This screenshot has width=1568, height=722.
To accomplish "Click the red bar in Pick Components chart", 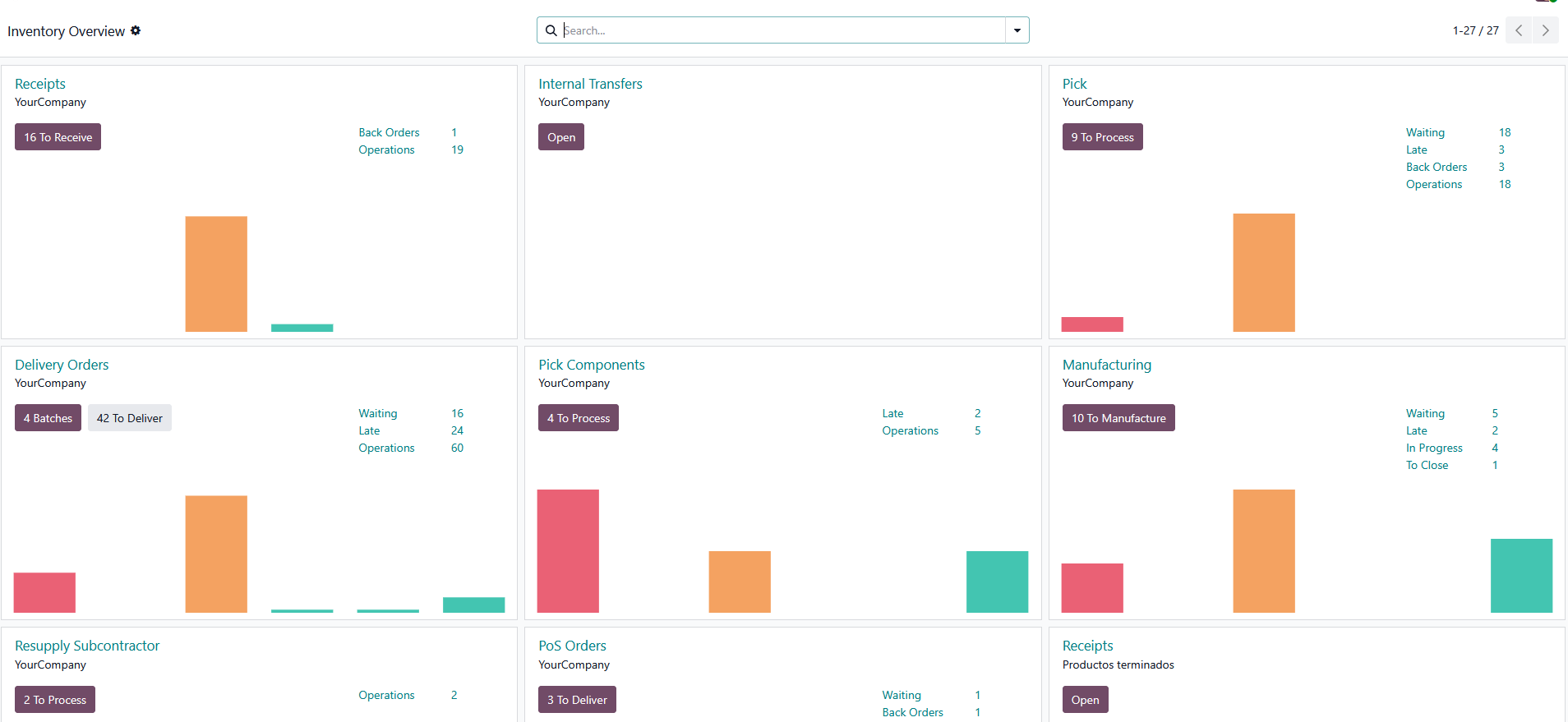I will click(568, 550).
